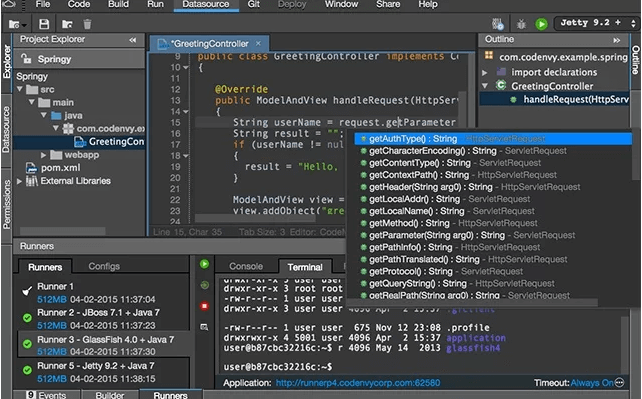Switch to the Explorer side tab
This screenshot has height=399, width=642.
click(7, 61)
